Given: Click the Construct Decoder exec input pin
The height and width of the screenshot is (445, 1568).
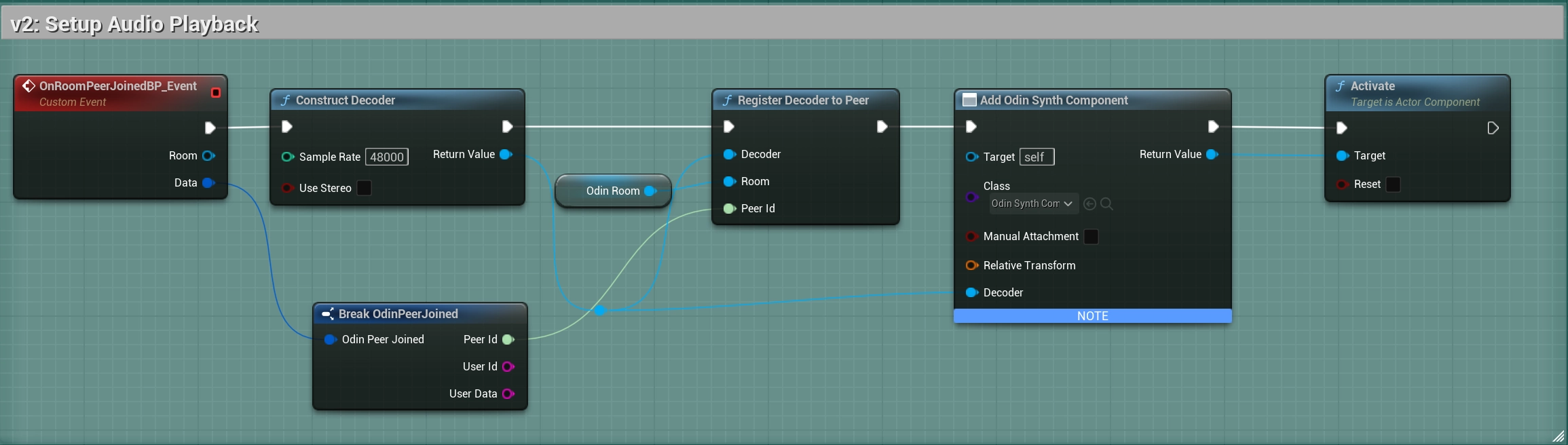Looking at the screenshot, I should 286,126.
